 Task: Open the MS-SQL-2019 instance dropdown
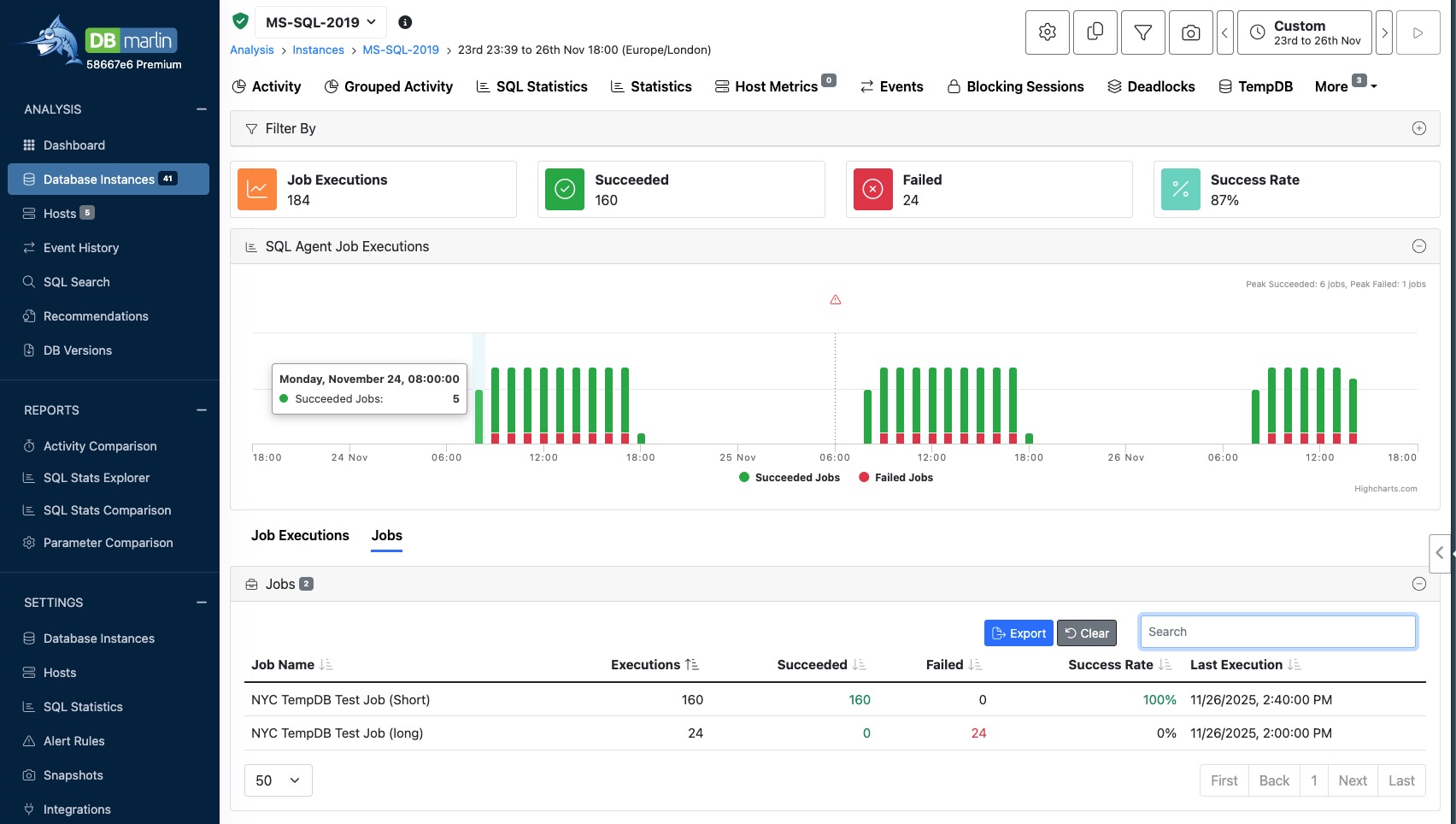pos(320,21)
